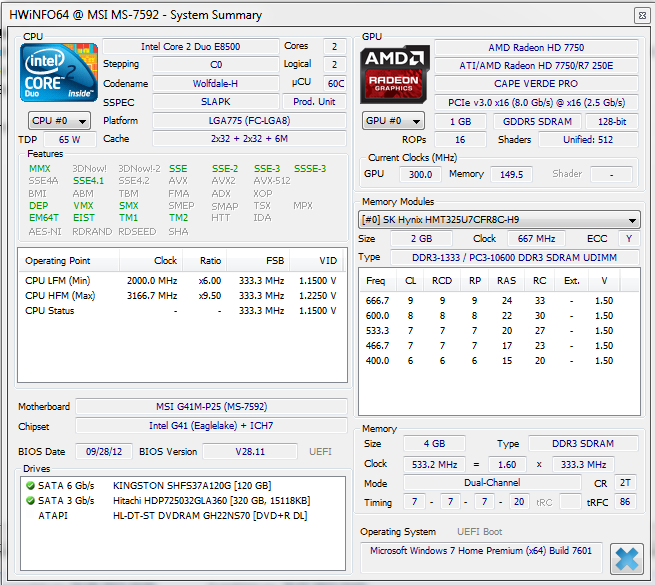Screen dimensions: 655x585
Task: Close the System Summary window from title bar
Action: coord(642,16)
